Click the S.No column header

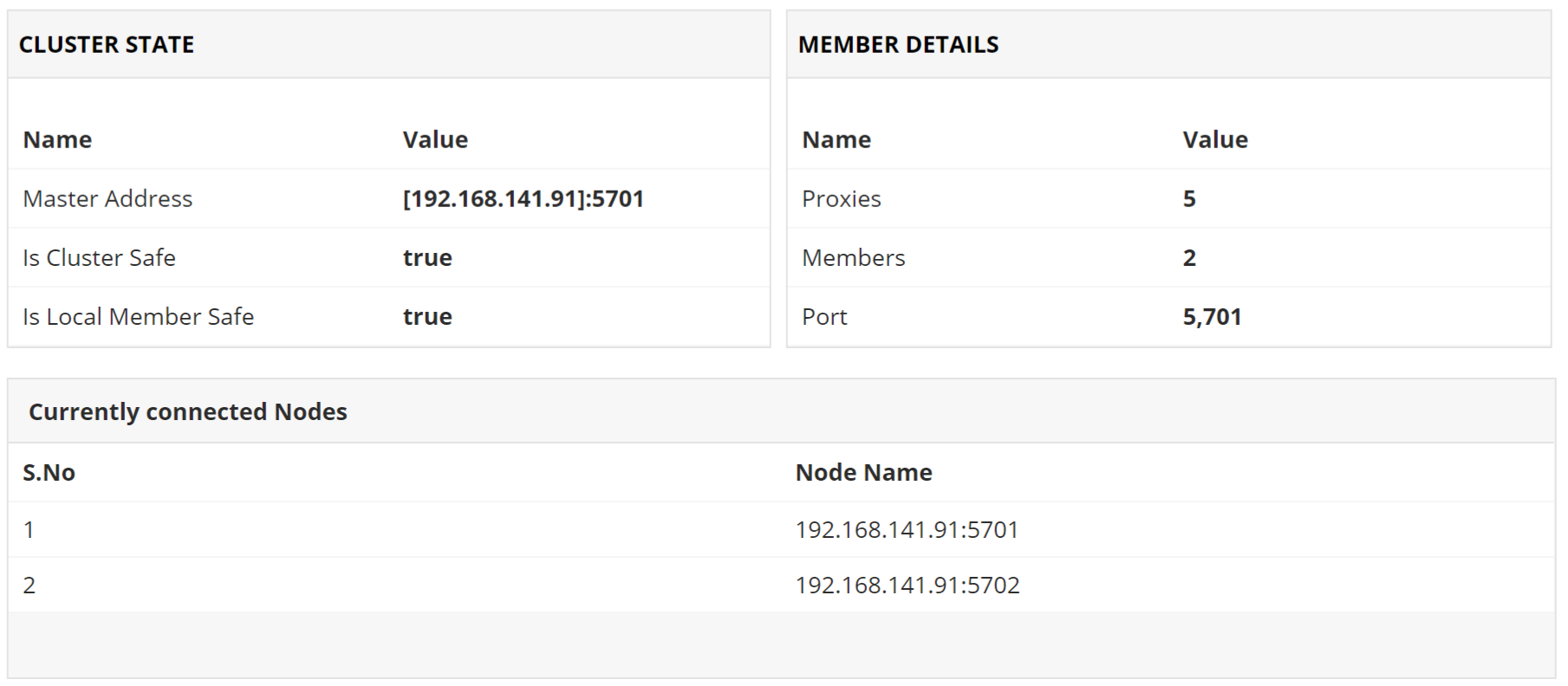[49, 473]
